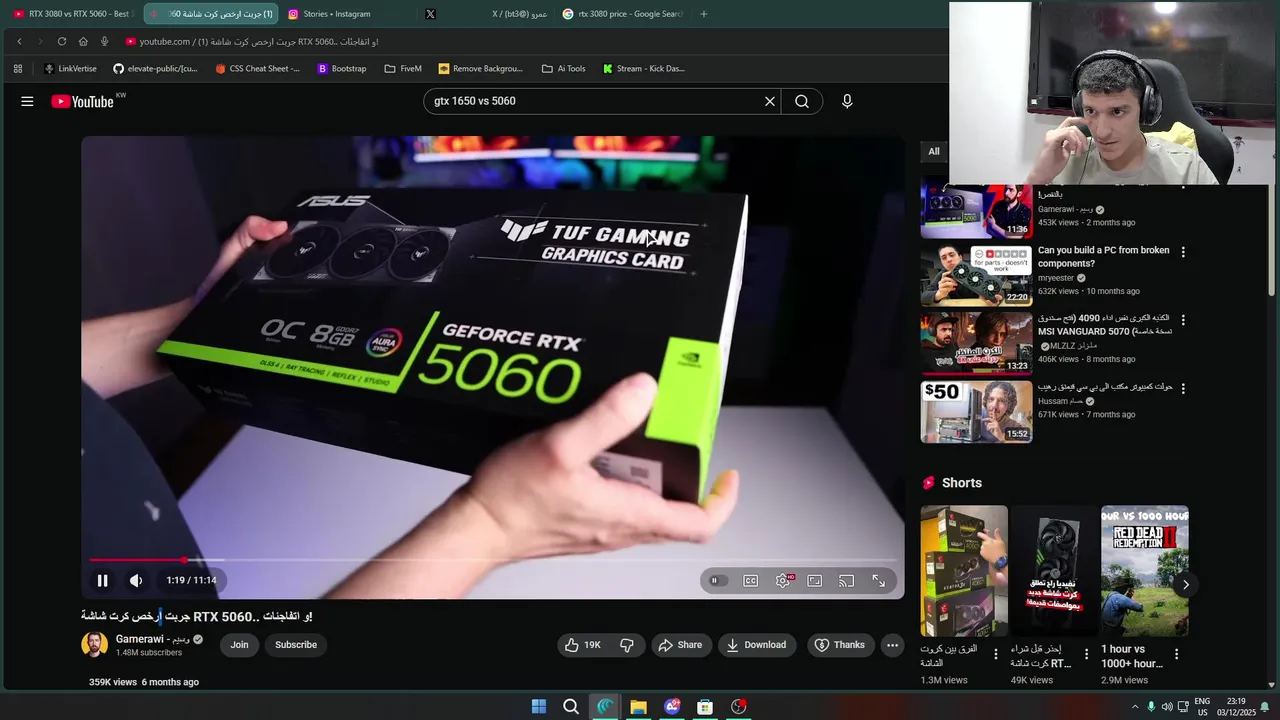Open the 22:20 mryeester video thumbnail
Viewport: 1280px width, 720px height.
(x=976, y=275)
